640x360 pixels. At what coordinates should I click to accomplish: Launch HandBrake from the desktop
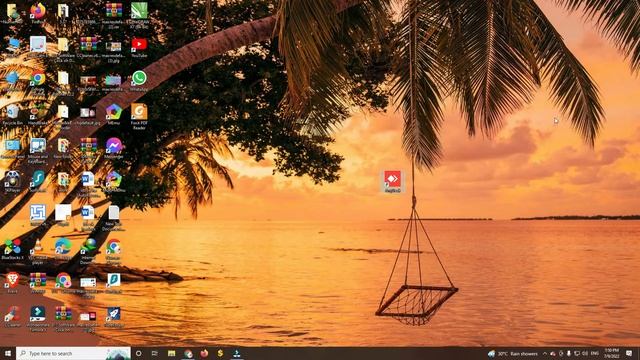click(x=38, y=114)
